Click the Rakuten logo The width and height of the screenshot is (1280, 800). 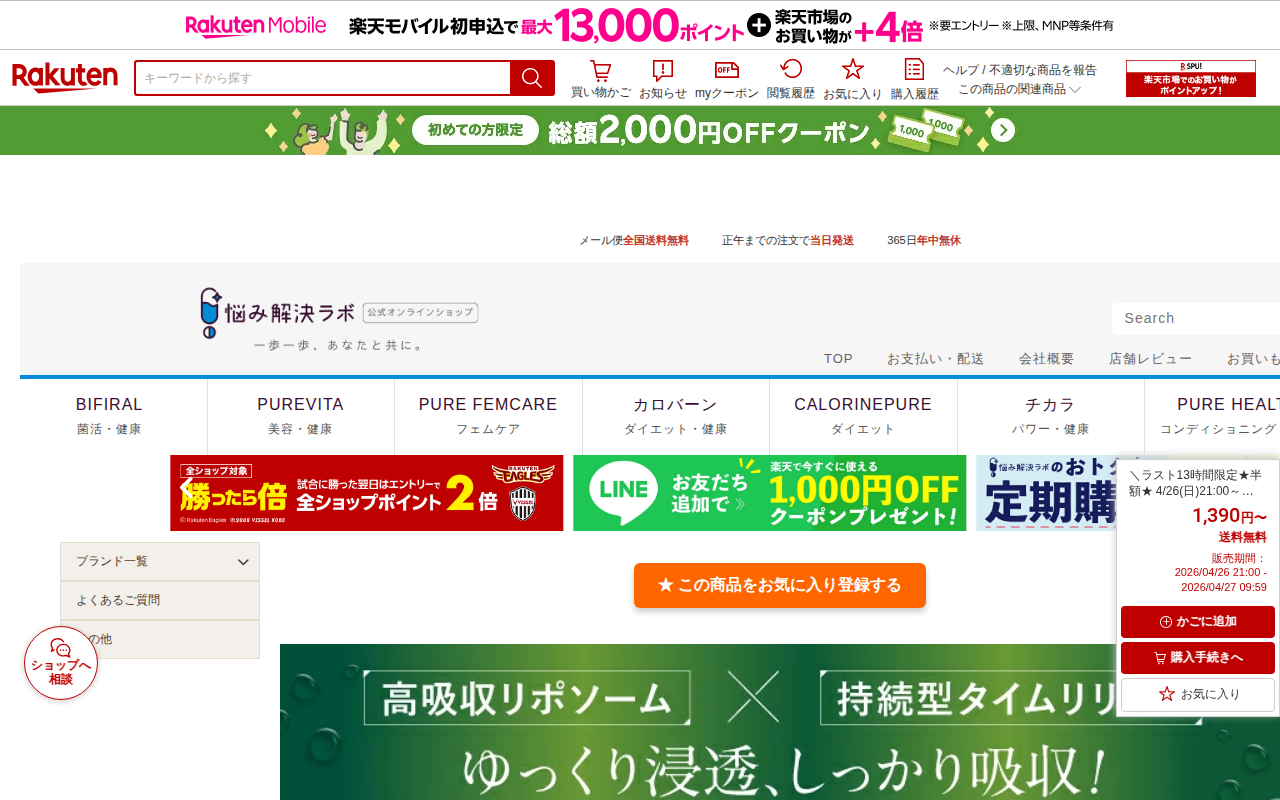[x=65, y=78]
